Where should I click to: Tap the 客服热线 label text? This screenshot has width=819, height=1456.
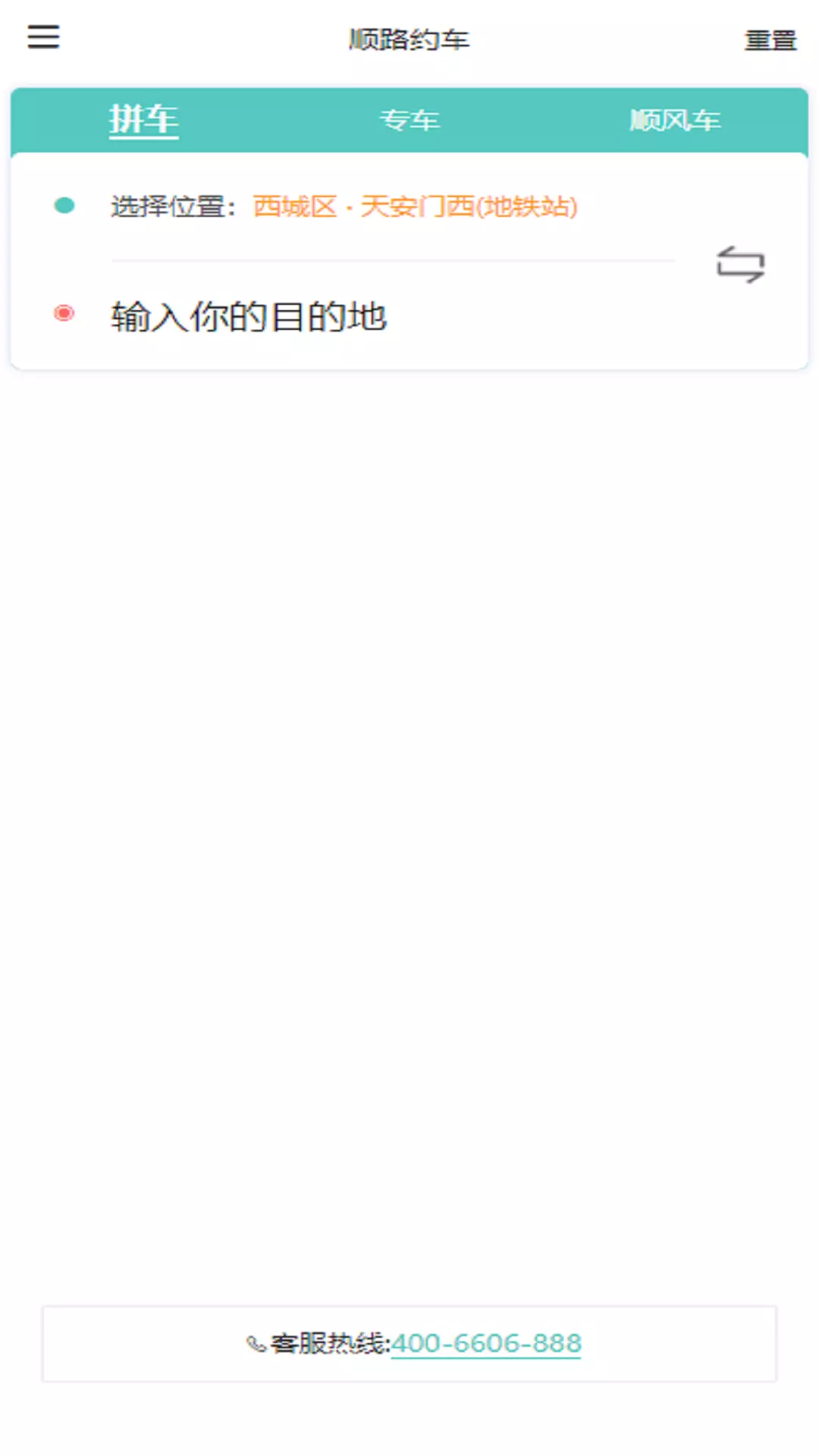tap(330, 1344)
